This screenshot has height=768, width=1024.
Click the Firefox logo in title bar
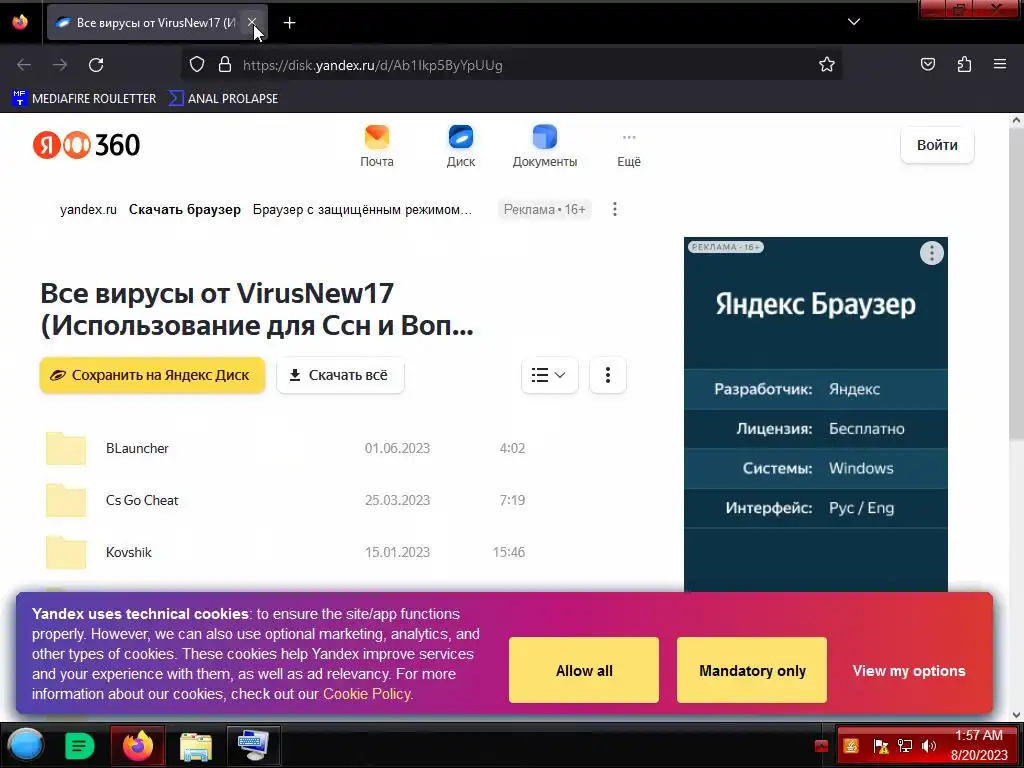pyautogui.click(x=20, y=22)
